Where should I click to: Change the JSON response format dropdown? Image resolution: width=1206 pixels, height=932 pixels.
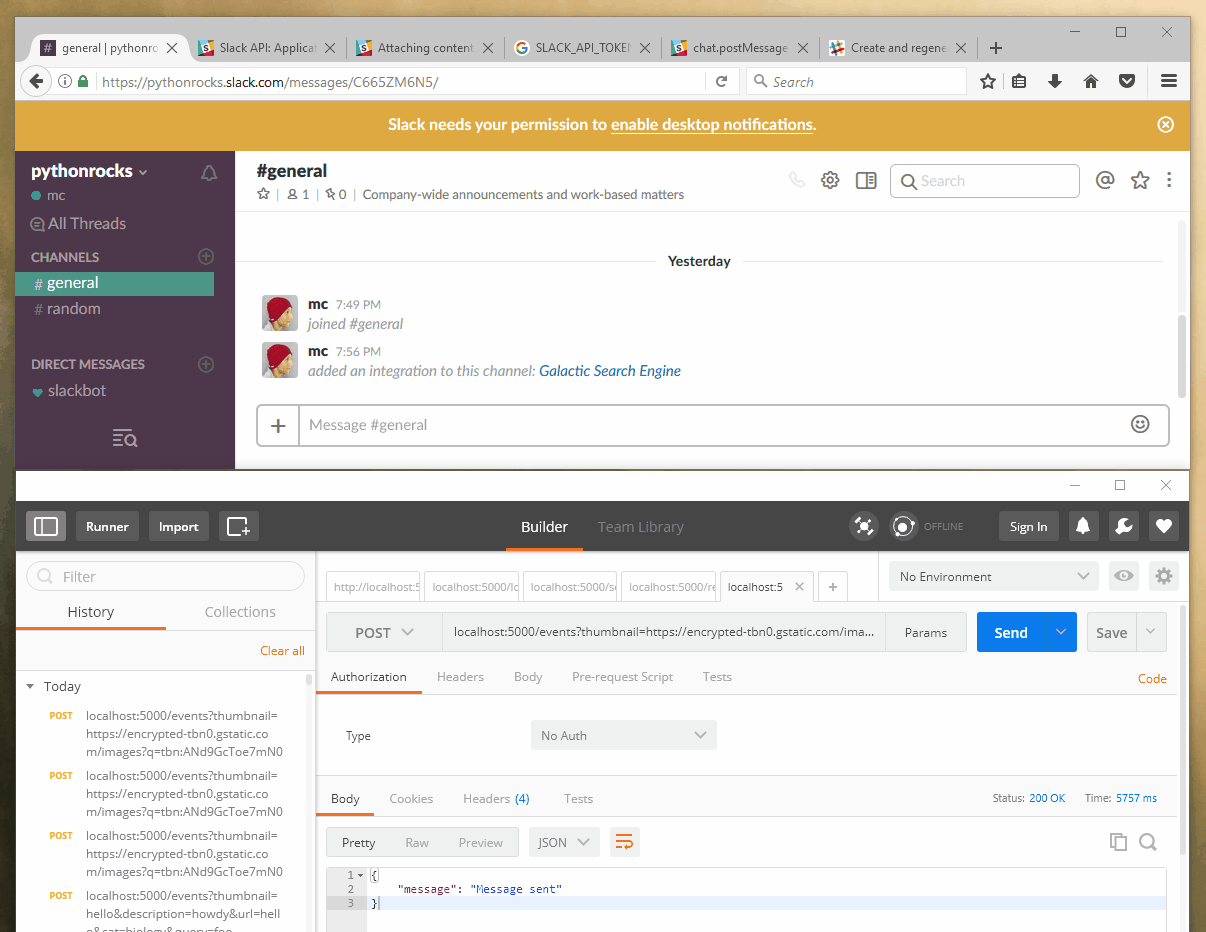[x=564, y=842]
